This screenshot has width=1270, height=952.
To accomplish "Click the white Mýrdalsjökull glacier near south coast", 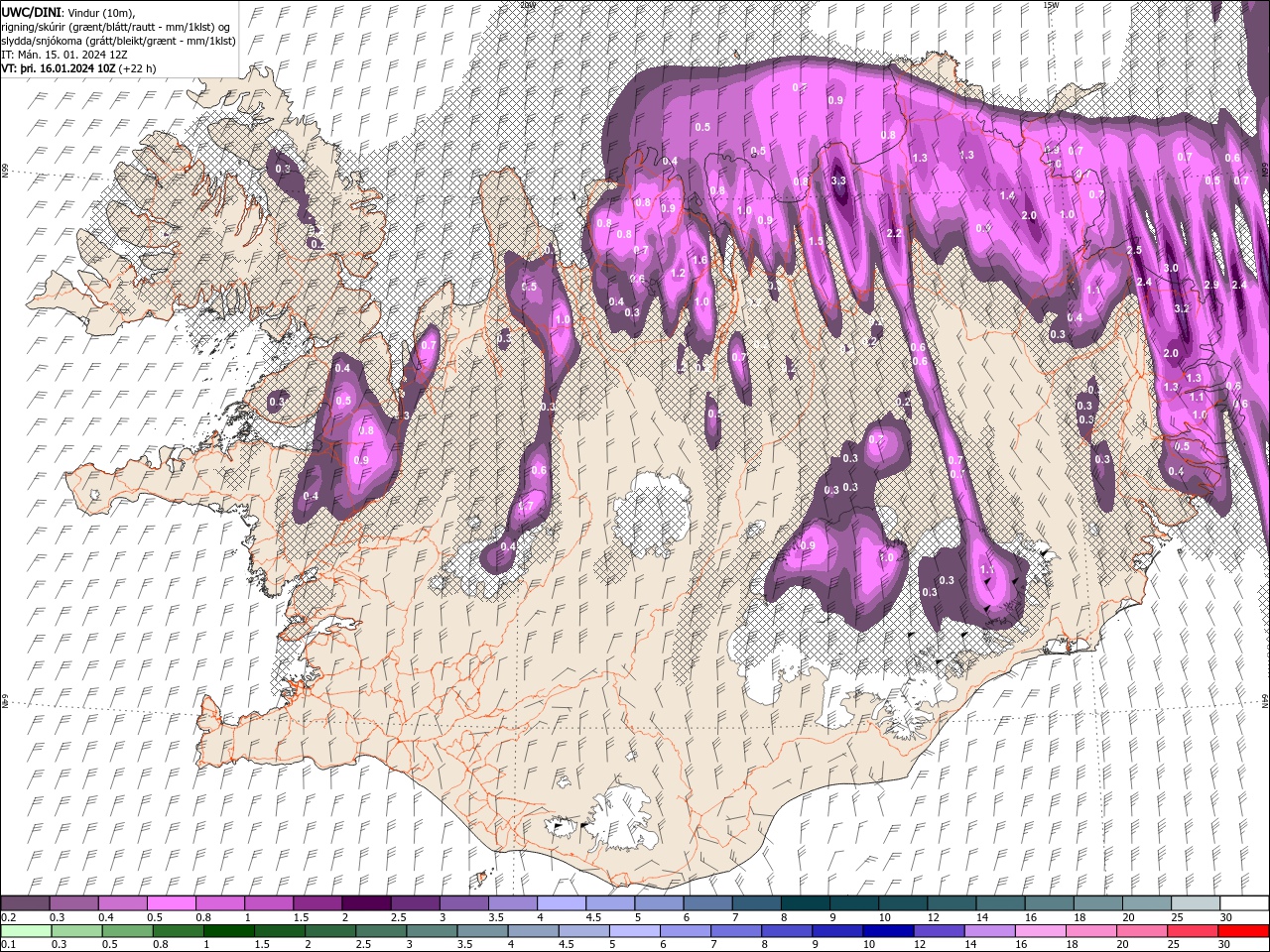I will point(620,818).
